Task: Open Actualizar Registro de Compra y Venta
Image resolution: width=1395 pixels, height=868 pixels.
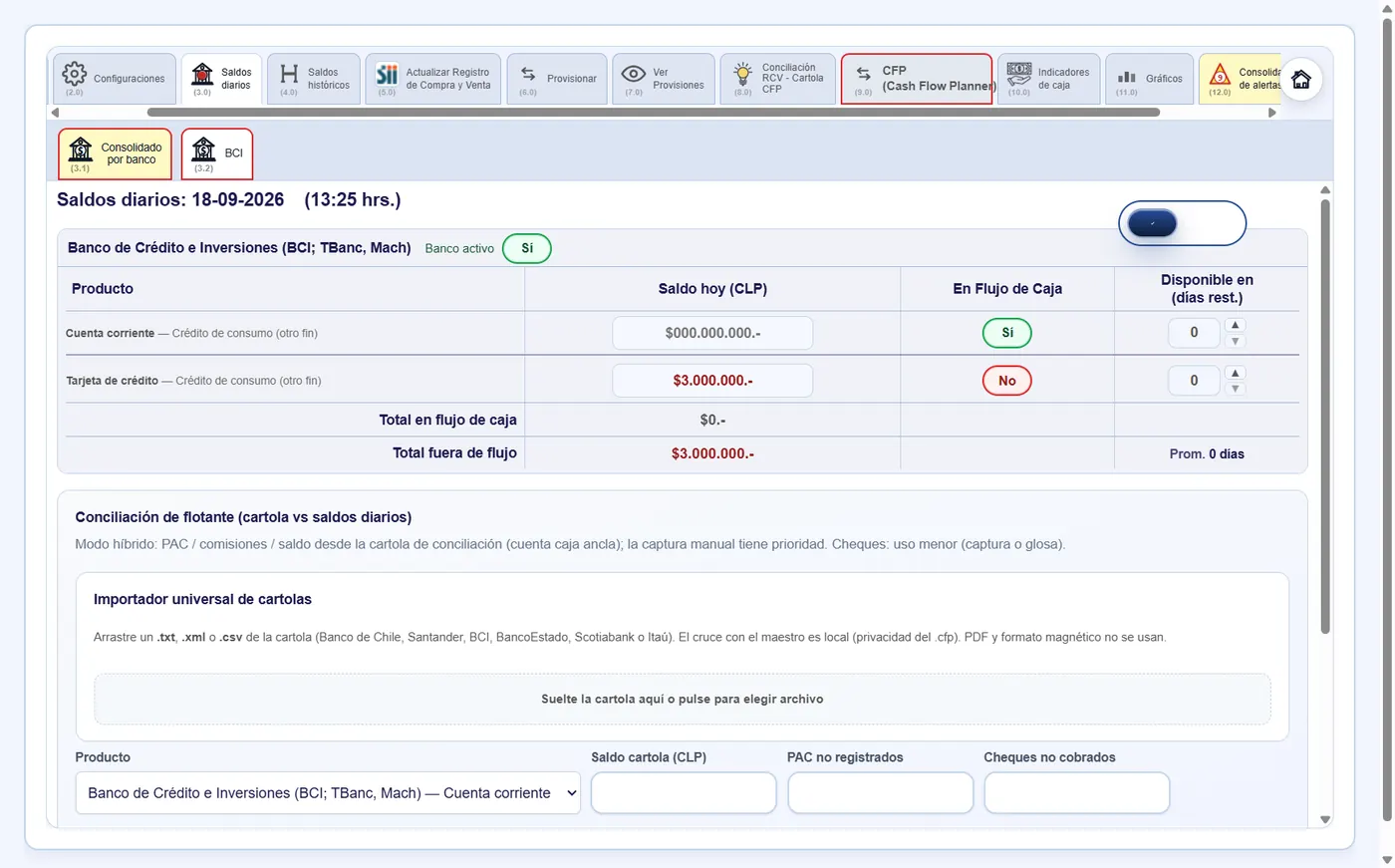Action: pos(433,79)
